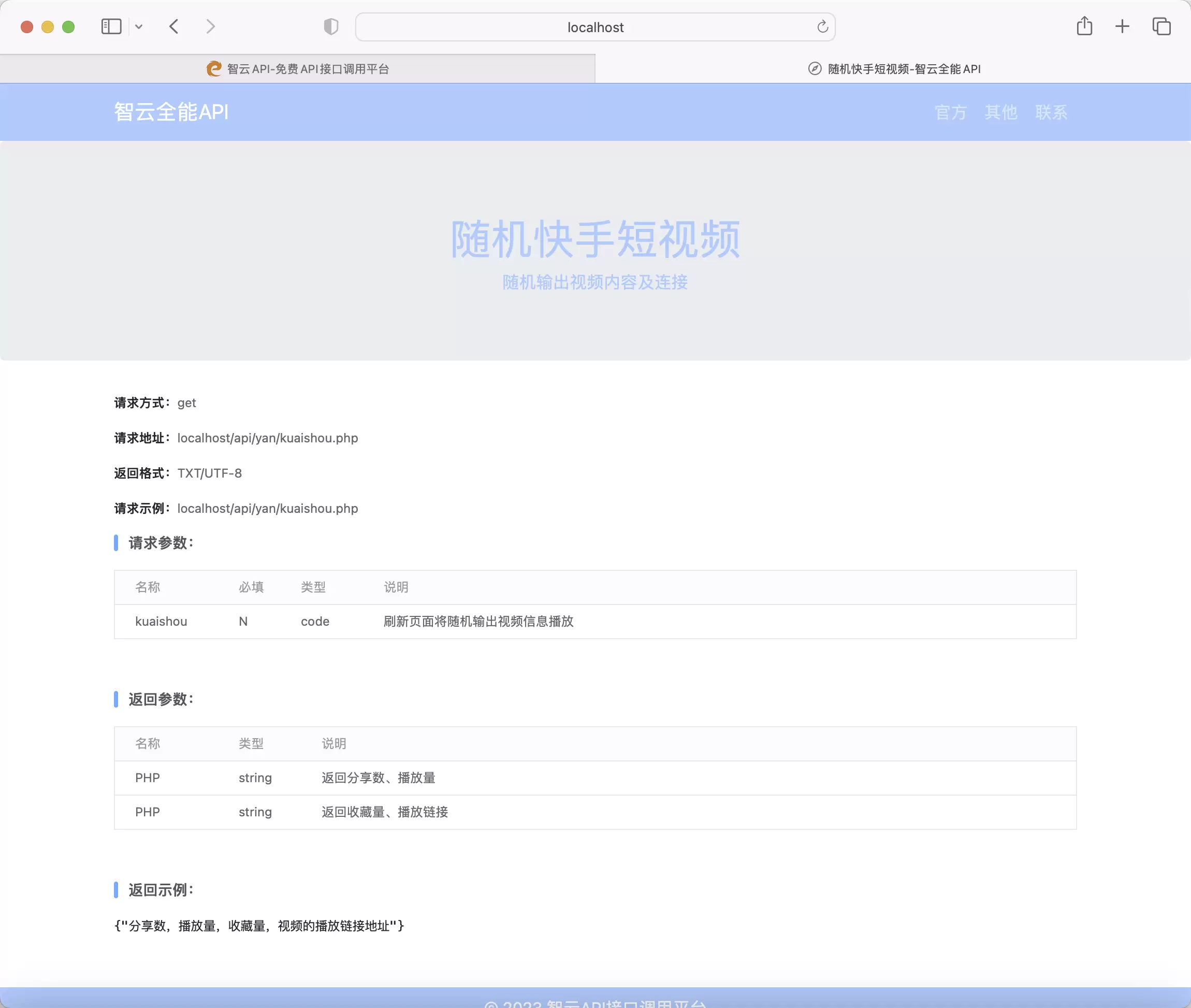
Task: Switch to 智云API-免费API接口调用平台 tab
Action: pyautogui.click(x=298, y=69)
